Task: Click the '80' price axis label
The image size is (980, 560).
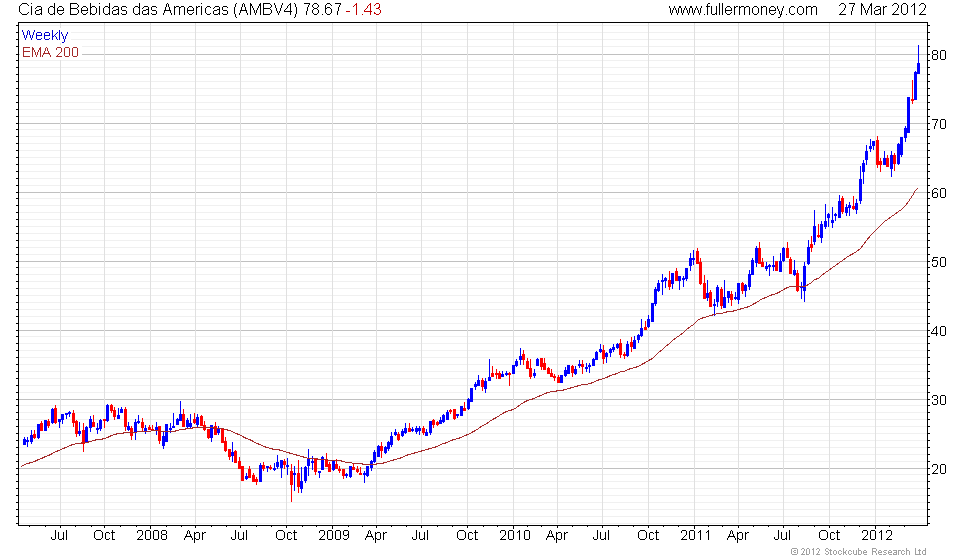Action: pos(939,55)
